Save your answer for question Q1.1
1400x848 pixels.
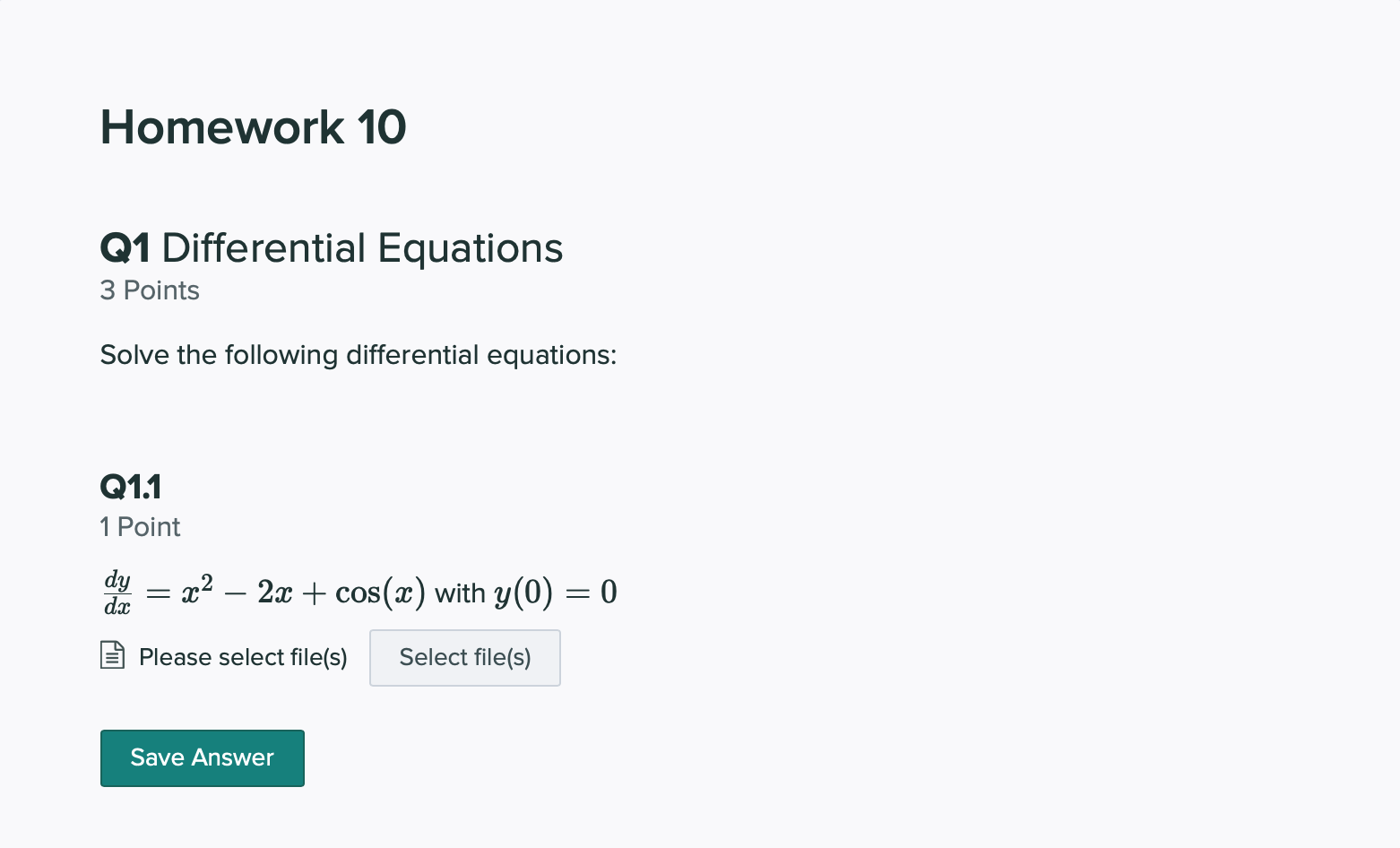tap(202, 757)
